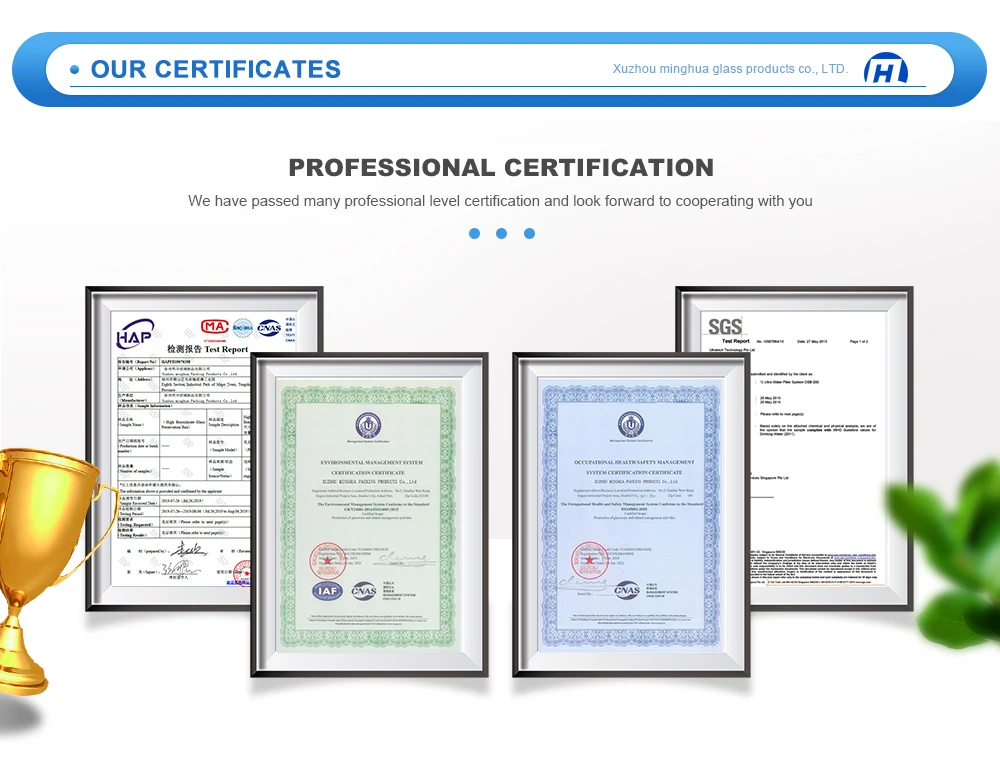Click the emblem atop blue certificate
Viewport: 1000px width, 777px height.
630,425
